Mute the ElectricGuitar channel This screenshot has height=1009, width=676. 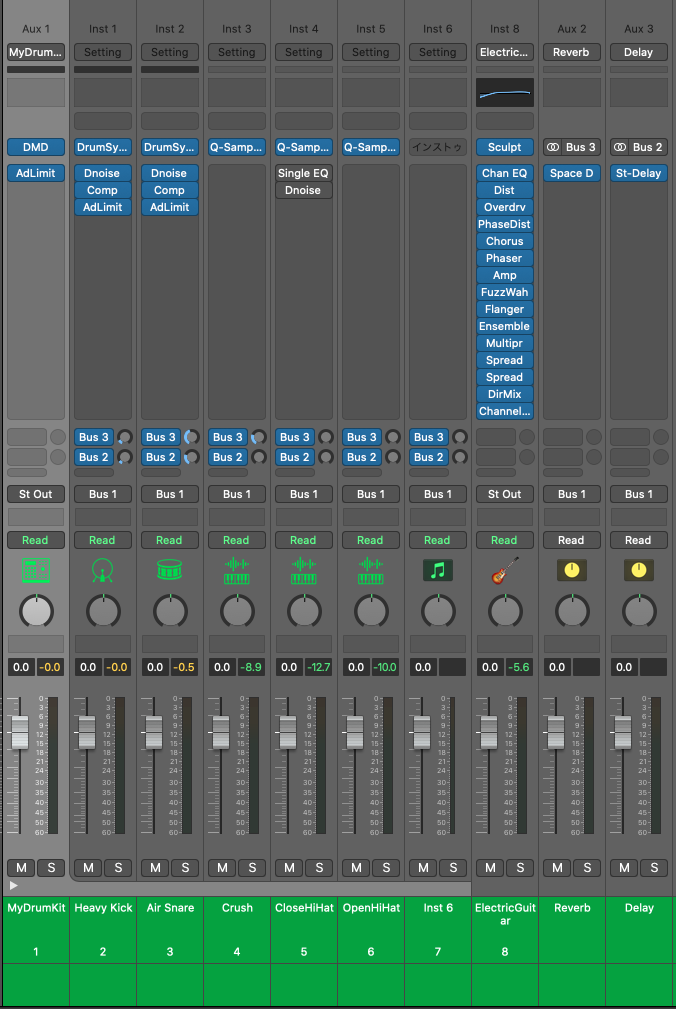coord(490,867)
